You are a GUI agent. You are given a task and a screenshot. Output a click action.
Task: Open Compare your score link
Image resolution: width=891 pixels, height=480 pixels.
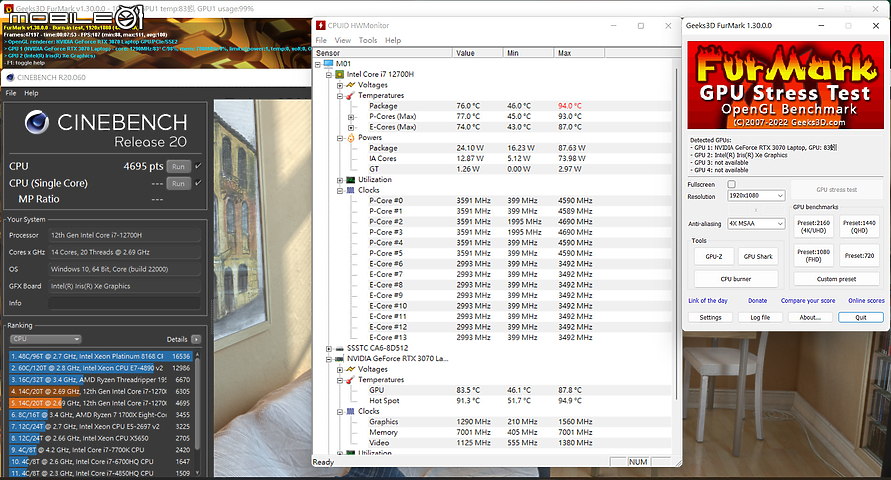(808, 300)
